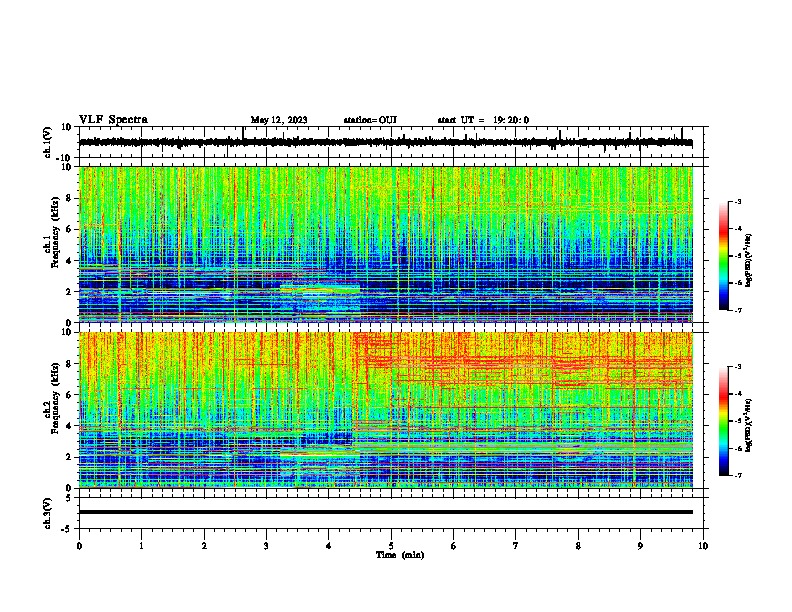Click time axis tick label "9"

click(x=640, y=546)
